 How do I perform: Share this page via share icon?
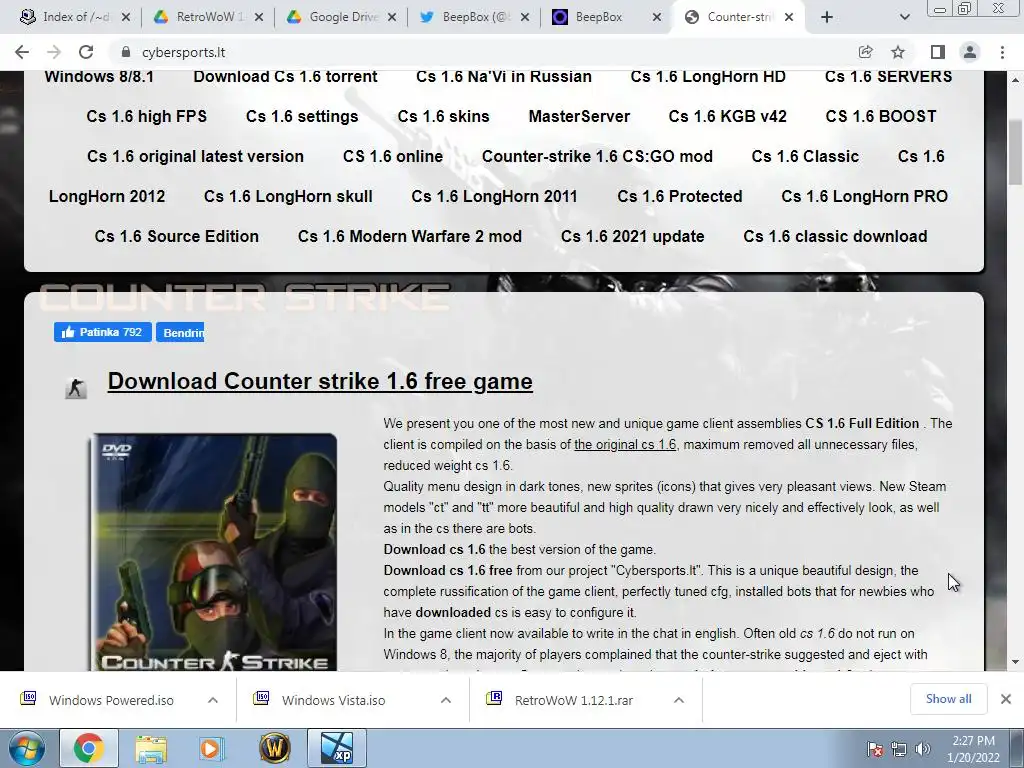click(866, 52)
